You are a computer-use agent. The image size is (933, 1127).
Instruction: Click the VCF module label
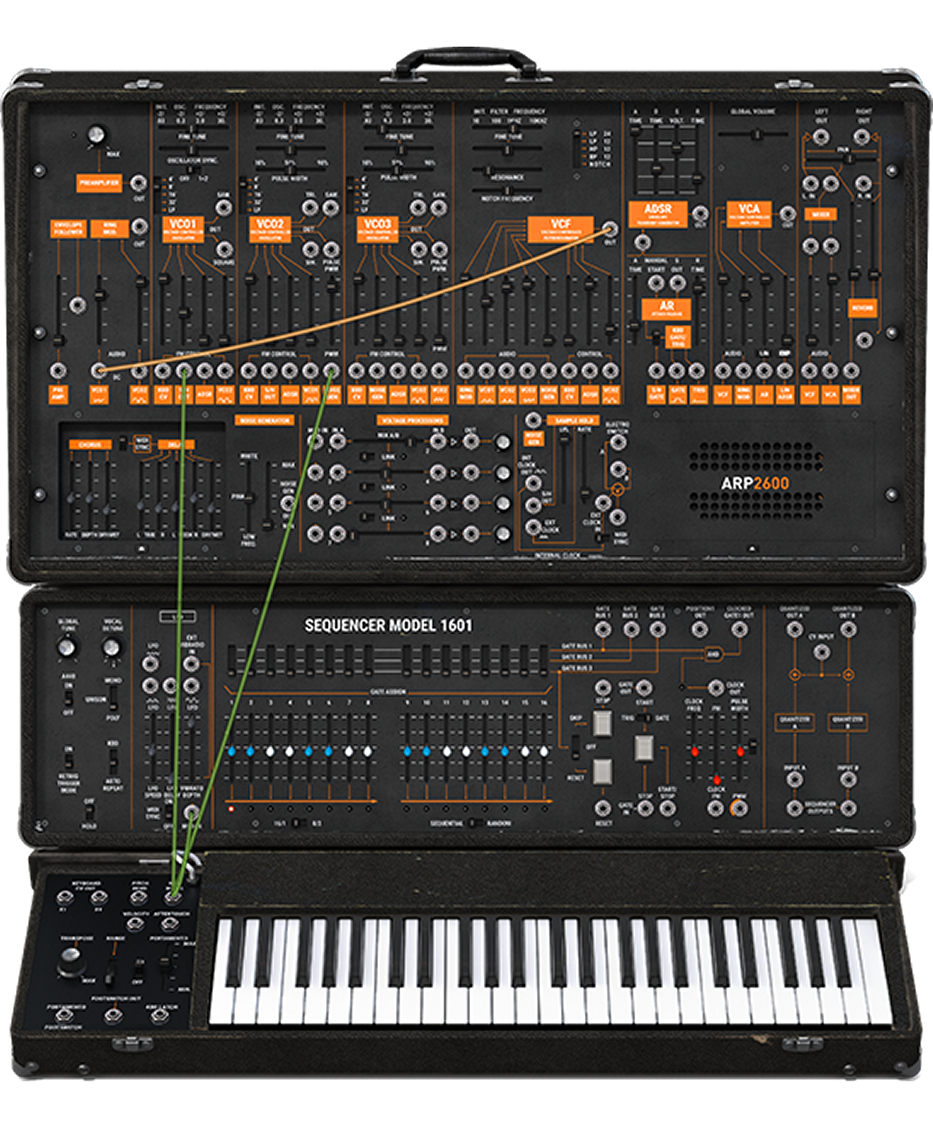(x=561, y=229)
